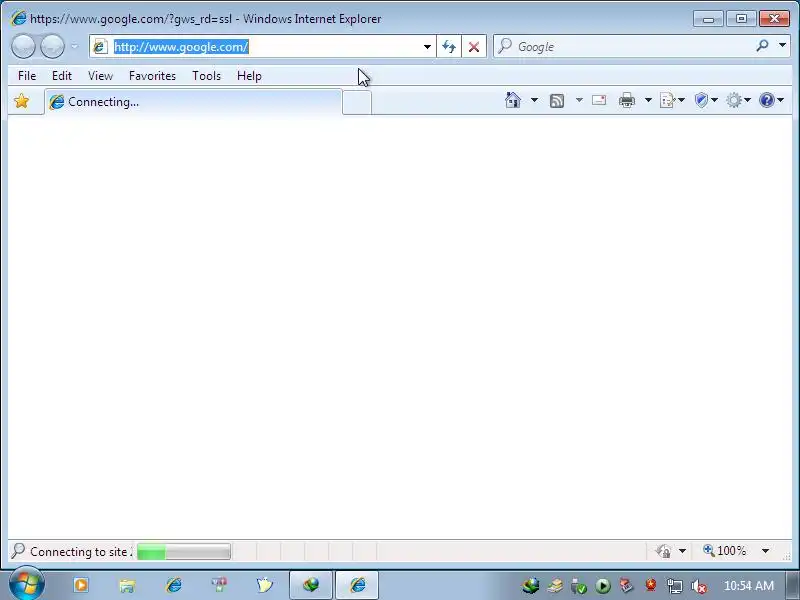Click the Refresh button

click(449, 46)
